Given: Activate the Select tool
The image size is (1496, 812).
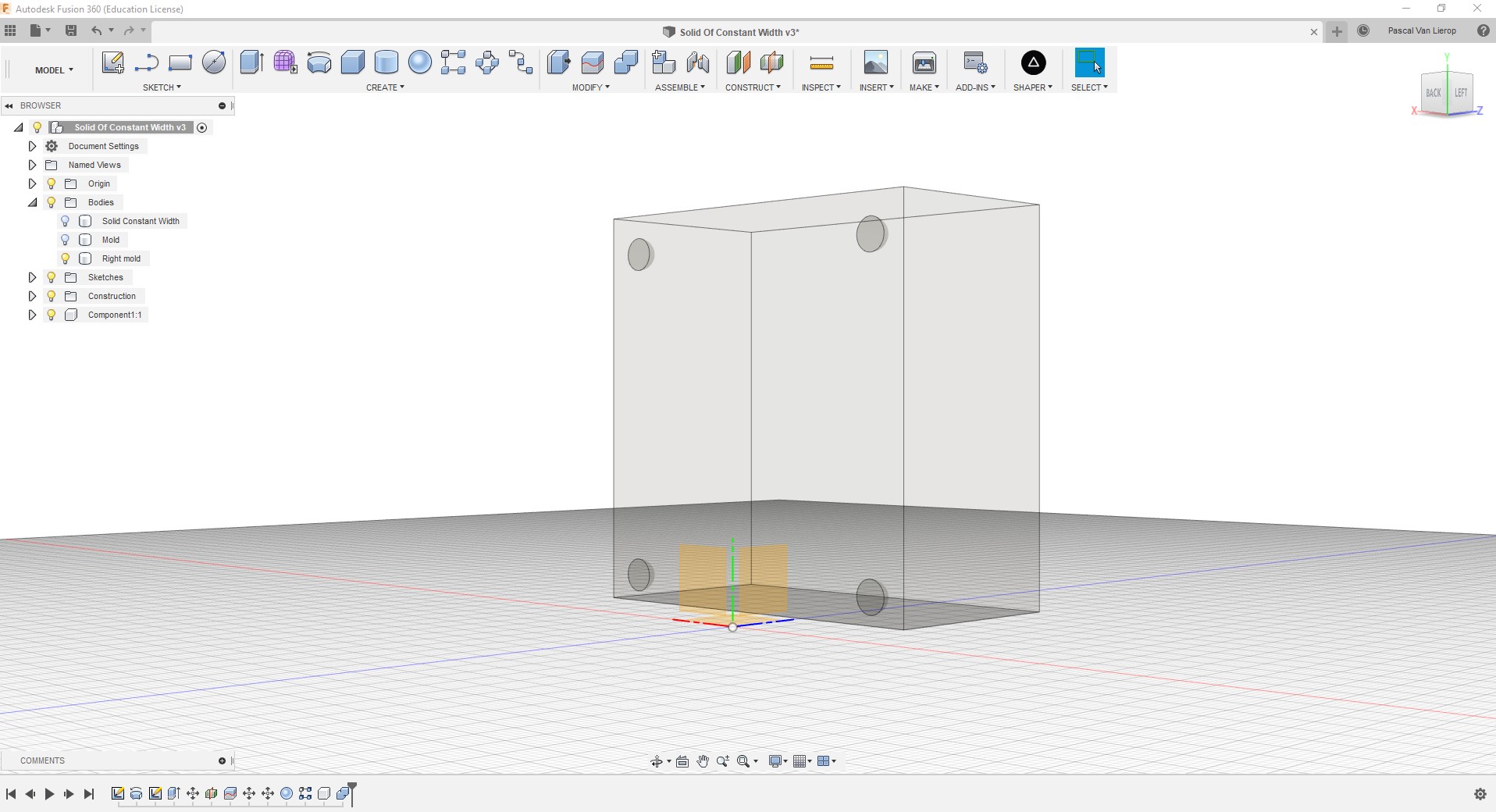Looking at the screenshot, I should [1089, 62].
